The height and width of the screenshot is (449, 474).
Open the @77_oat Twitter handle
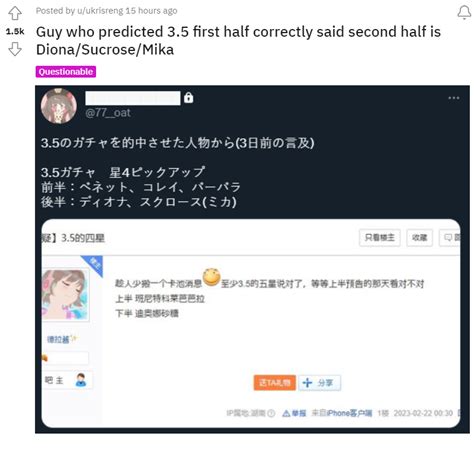[x=108, y=113]
